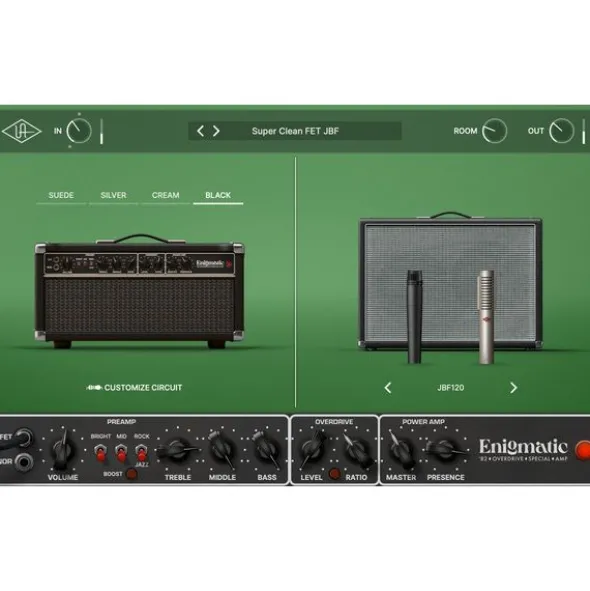Click the JBF120 cabinet name
590x591 pixels.
[x=451, y=387]
